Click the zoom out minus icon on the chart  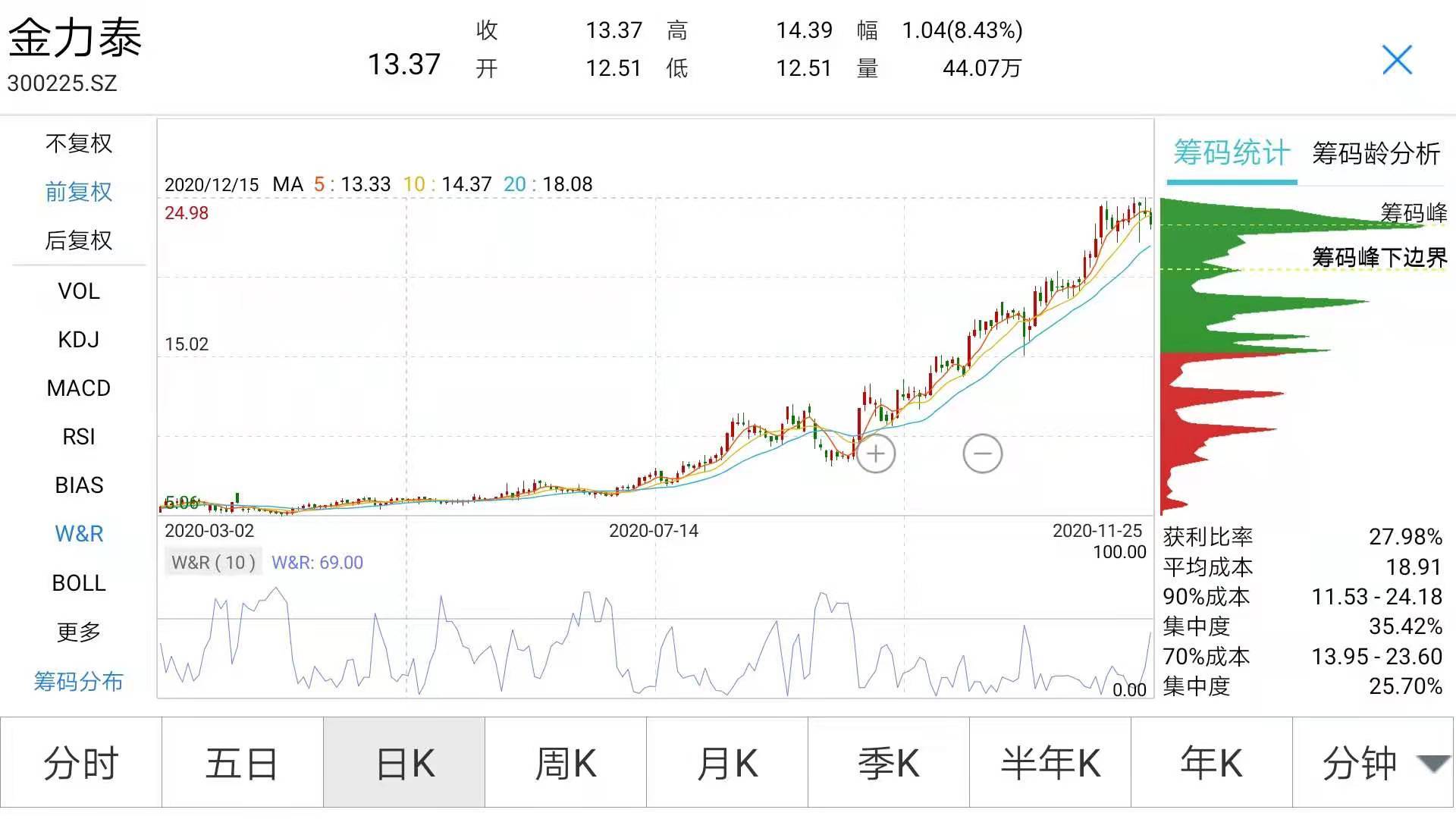click(982, 453)
